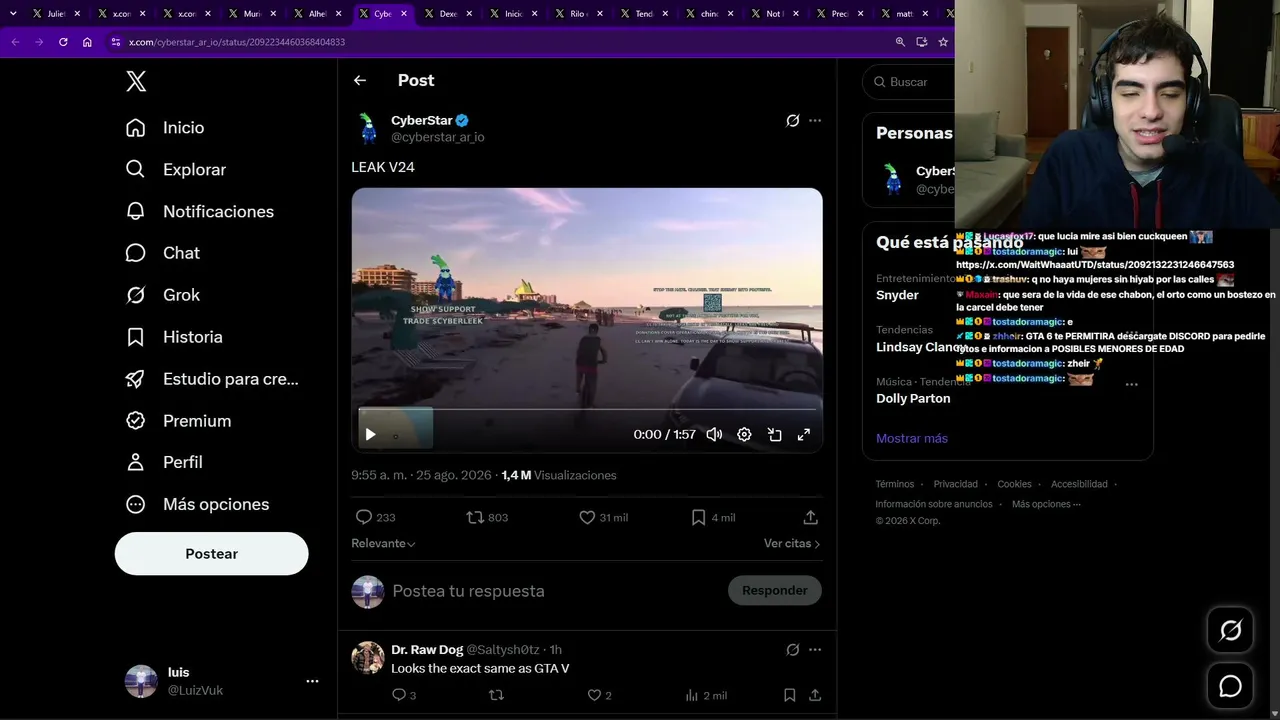Screen dimensions: 1280x720
Task: Enter fullscreen on the video
Action: [x=803, y=434]
